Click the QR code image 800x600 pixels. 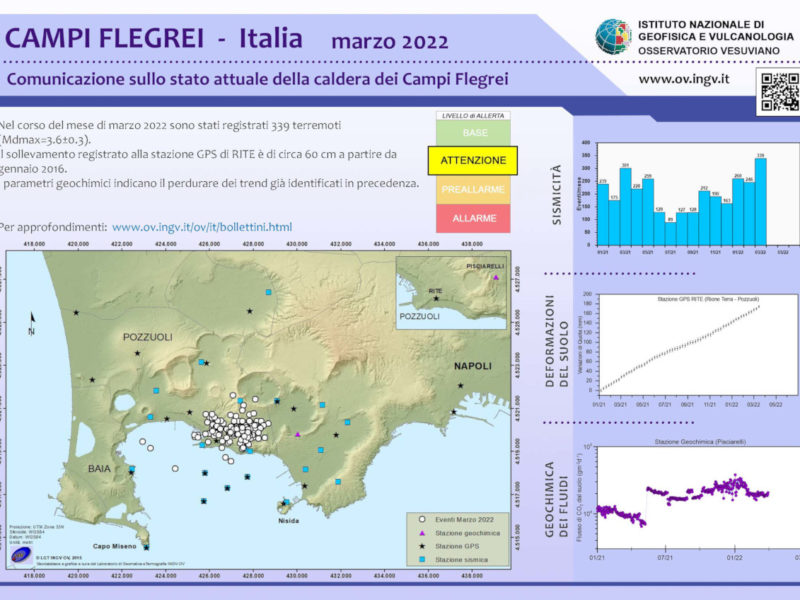[x=779, y=92]
